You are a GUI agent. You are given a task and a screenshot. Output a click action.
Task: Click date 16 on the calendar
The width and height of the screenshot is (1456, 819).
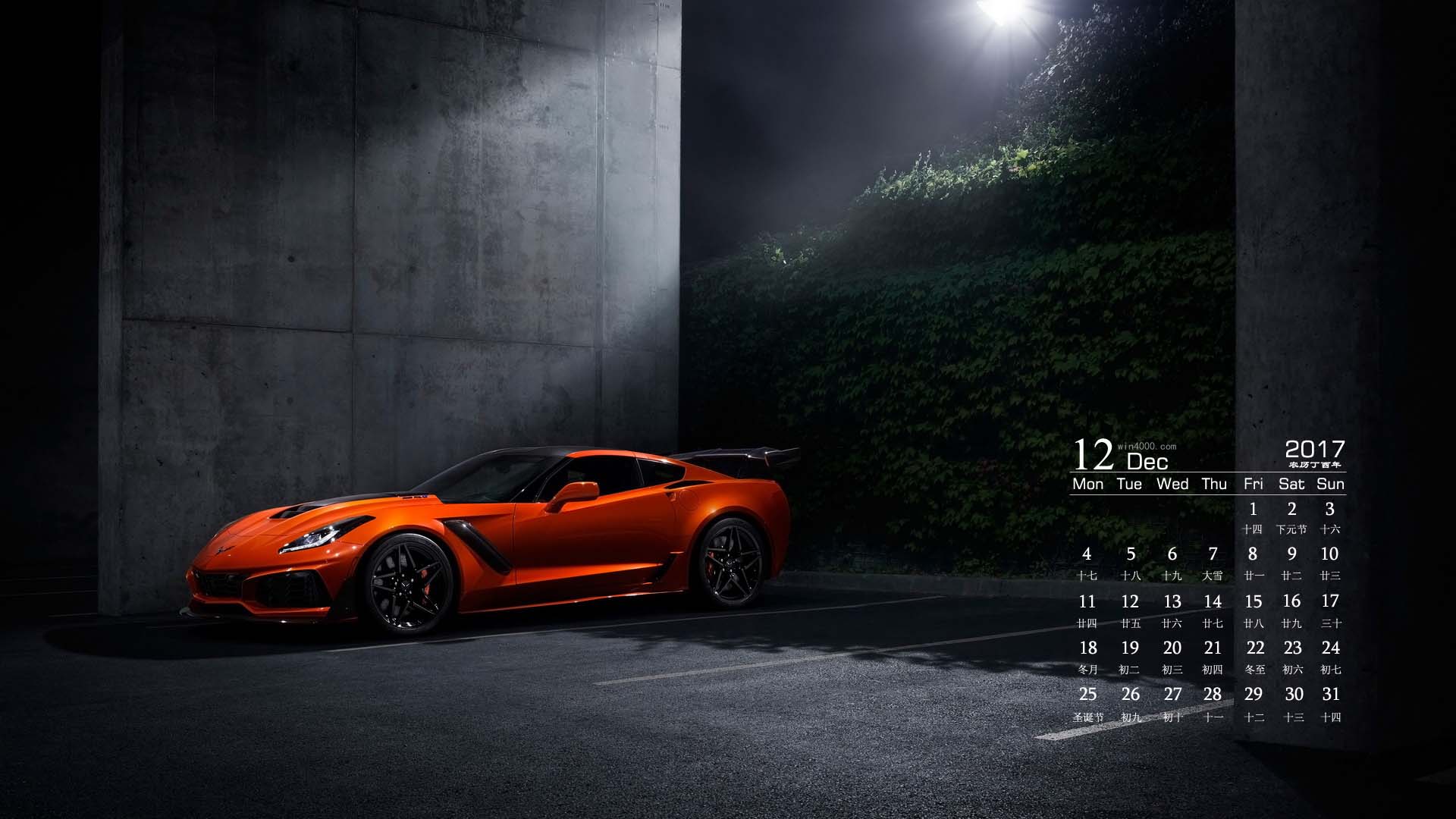click(1292, 601)
